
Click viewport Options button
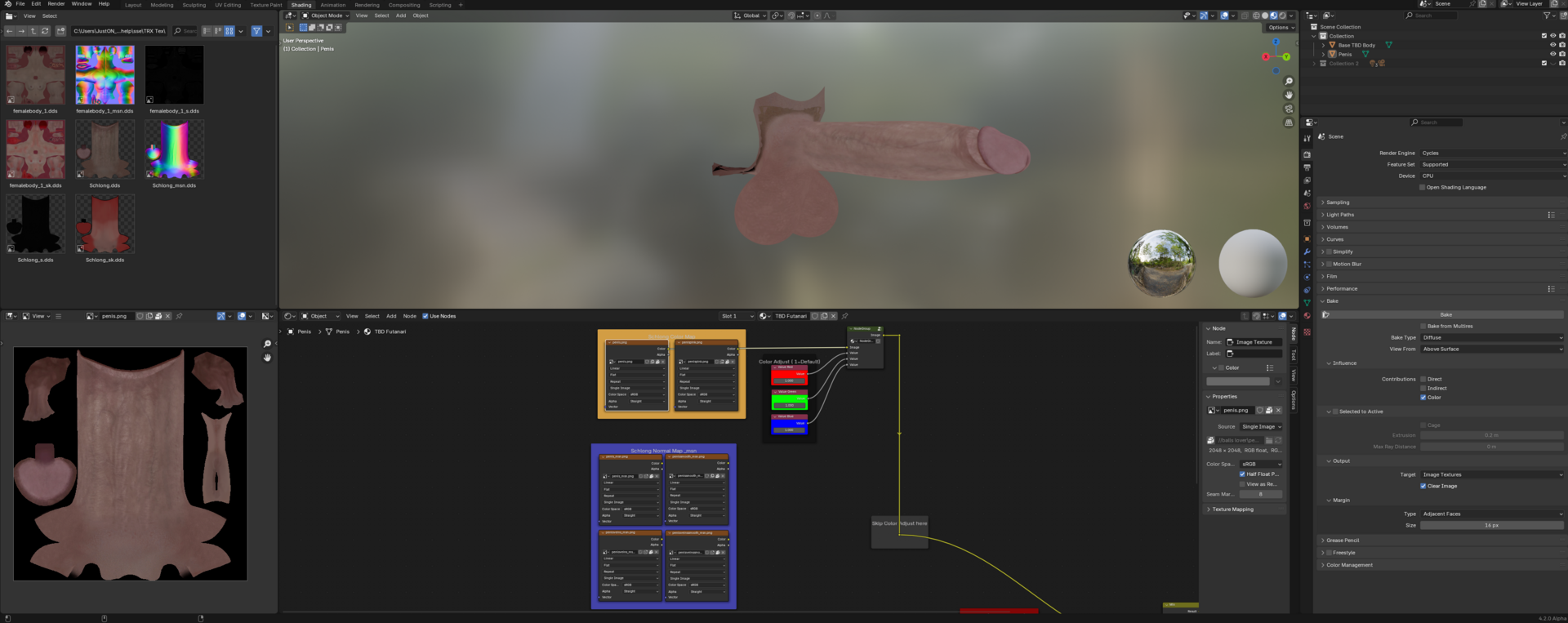click(1281, 27)
